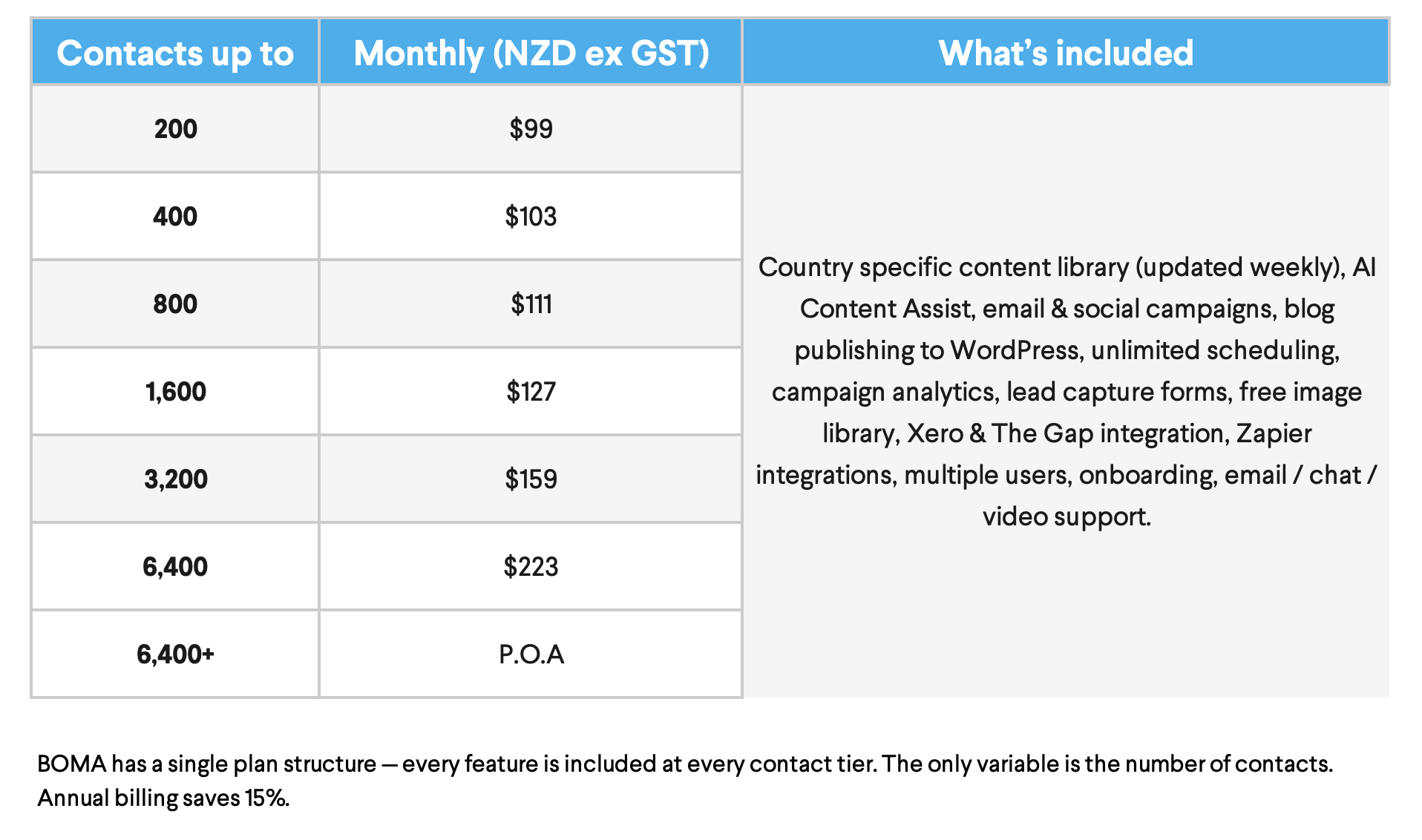The width and height of the screenshot is (1422, 840).
Task: Pick the $127 price cell
Action: point(531,392)
